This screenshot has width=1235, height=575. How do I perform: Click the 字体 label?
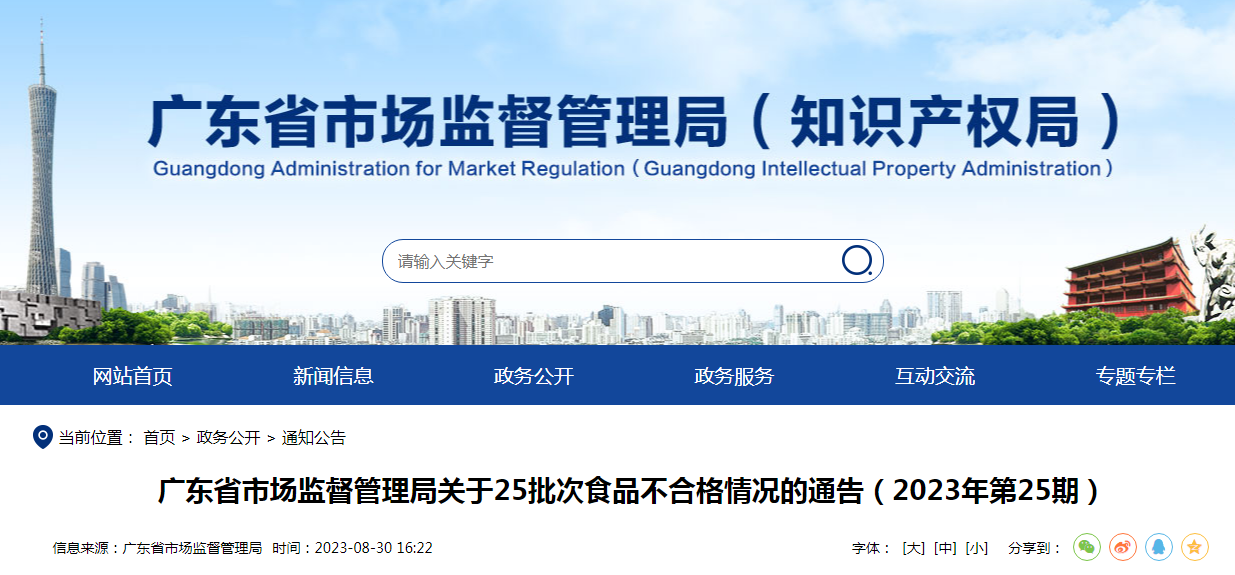(871, 548)
